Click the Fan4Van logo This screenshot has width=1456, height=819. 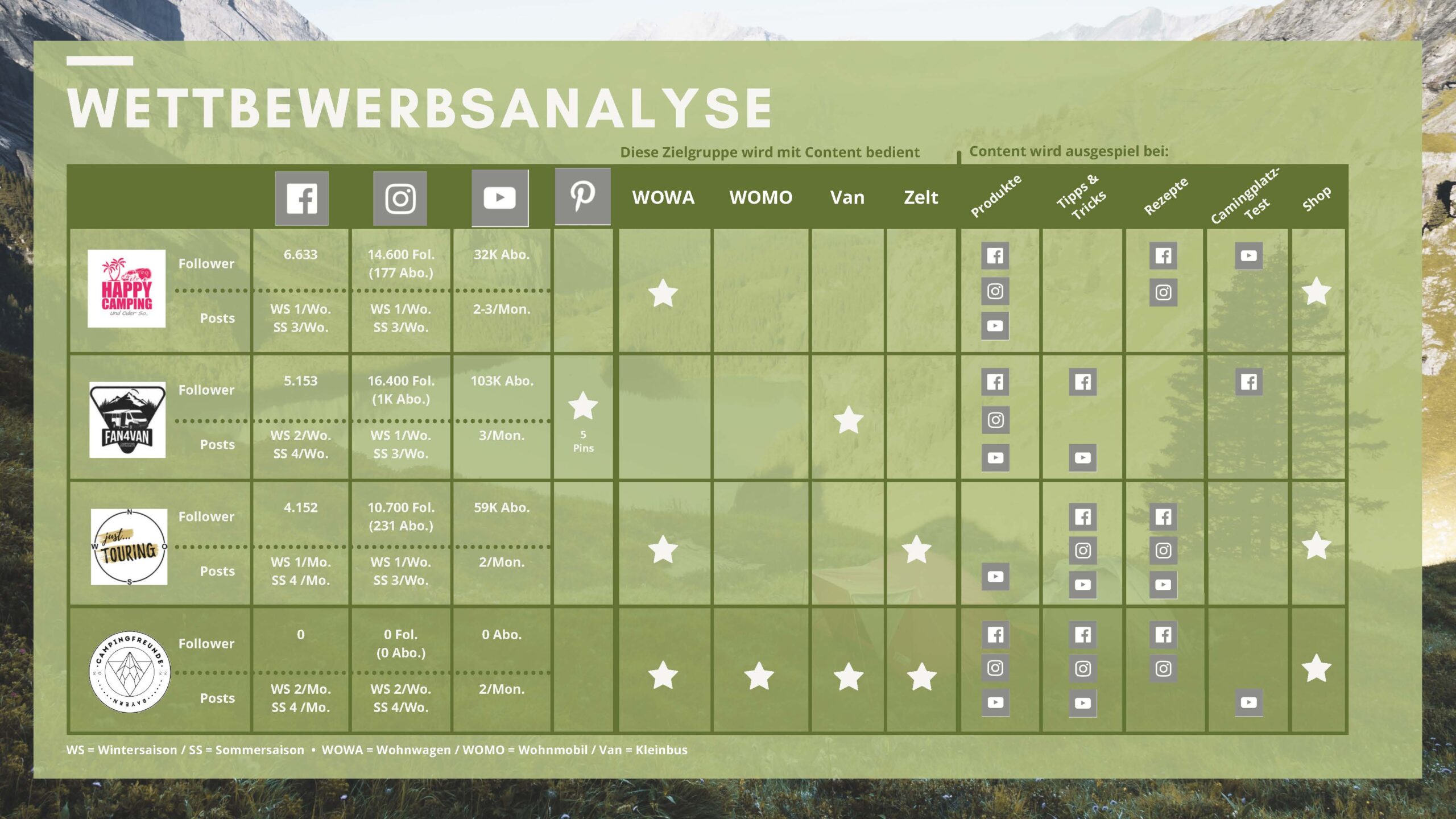click(x=127, y=420)
